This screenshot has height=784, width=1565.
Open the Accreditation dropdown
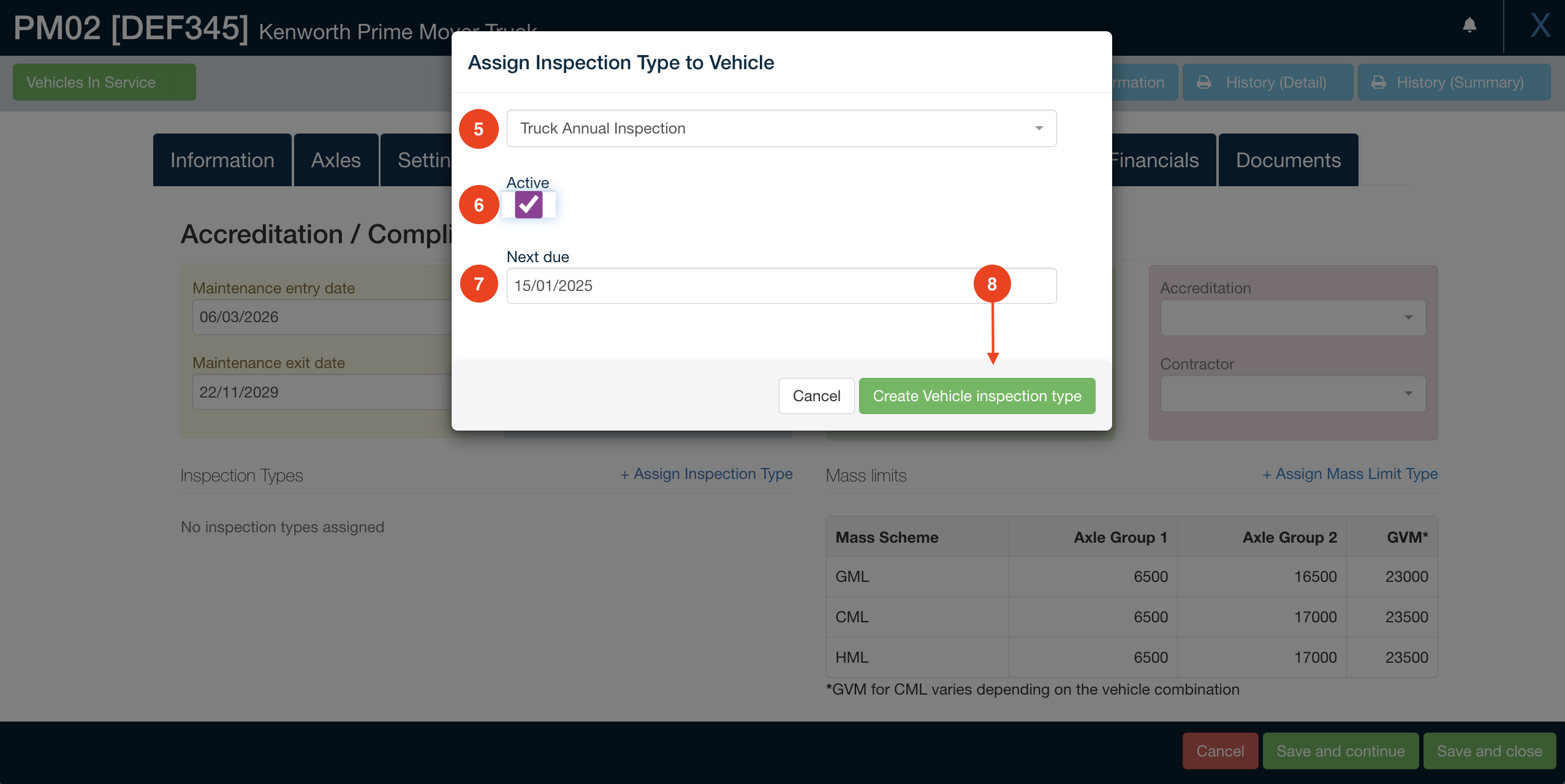click(x=1293, y=317)
